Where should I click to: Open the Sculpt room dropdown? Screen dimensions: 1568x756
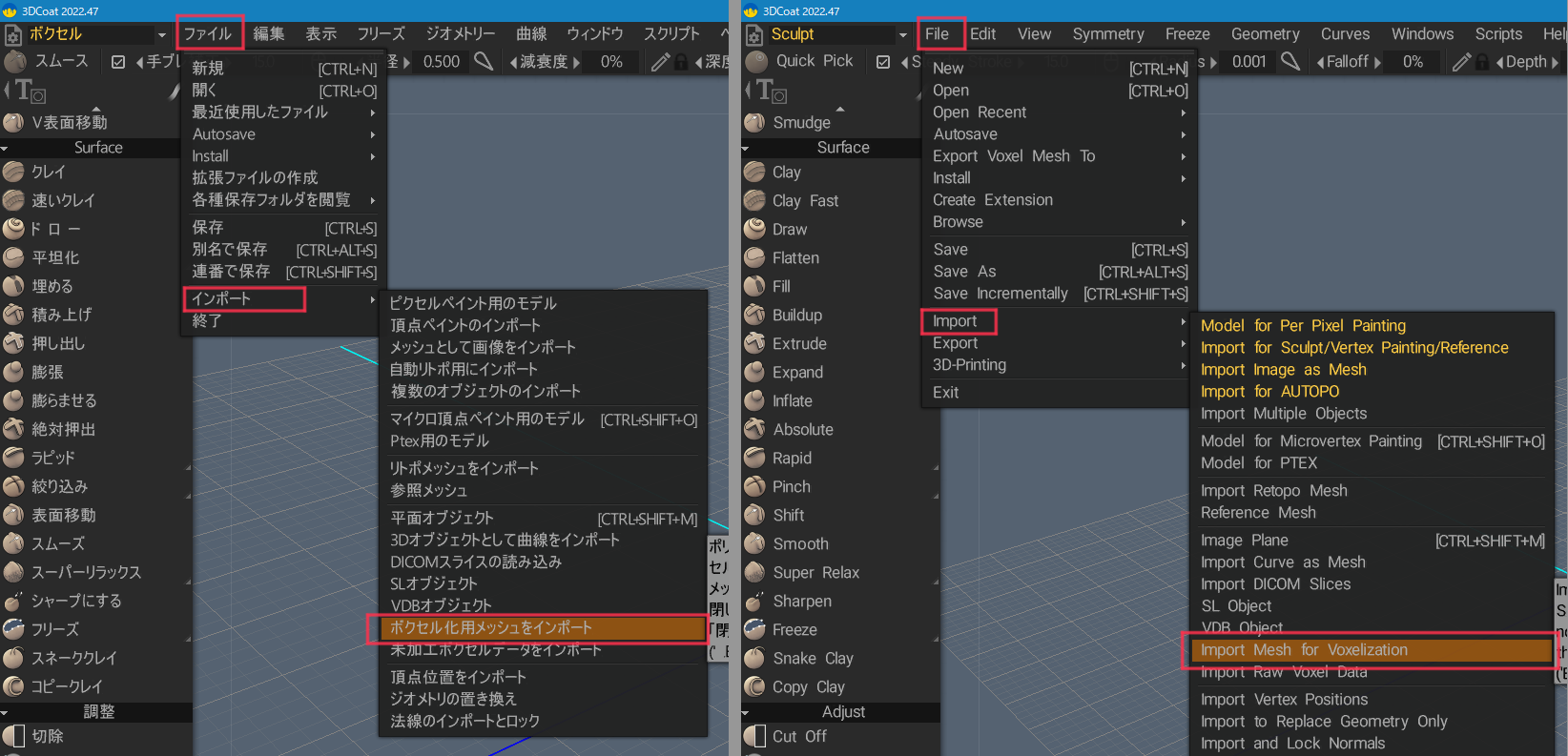click(903, 35)
